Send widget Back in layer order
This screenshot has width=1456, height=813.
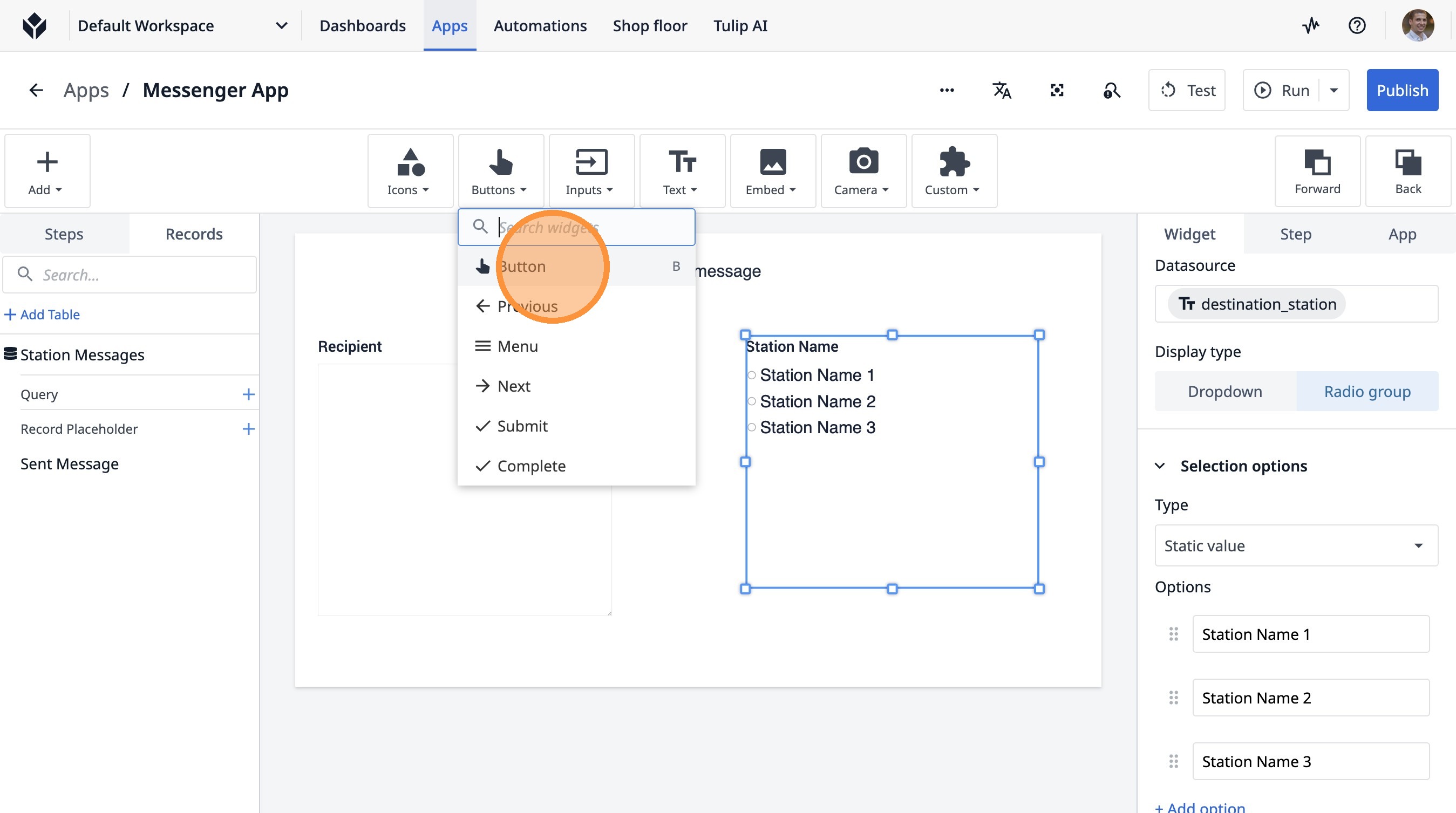coord(1407,171)
